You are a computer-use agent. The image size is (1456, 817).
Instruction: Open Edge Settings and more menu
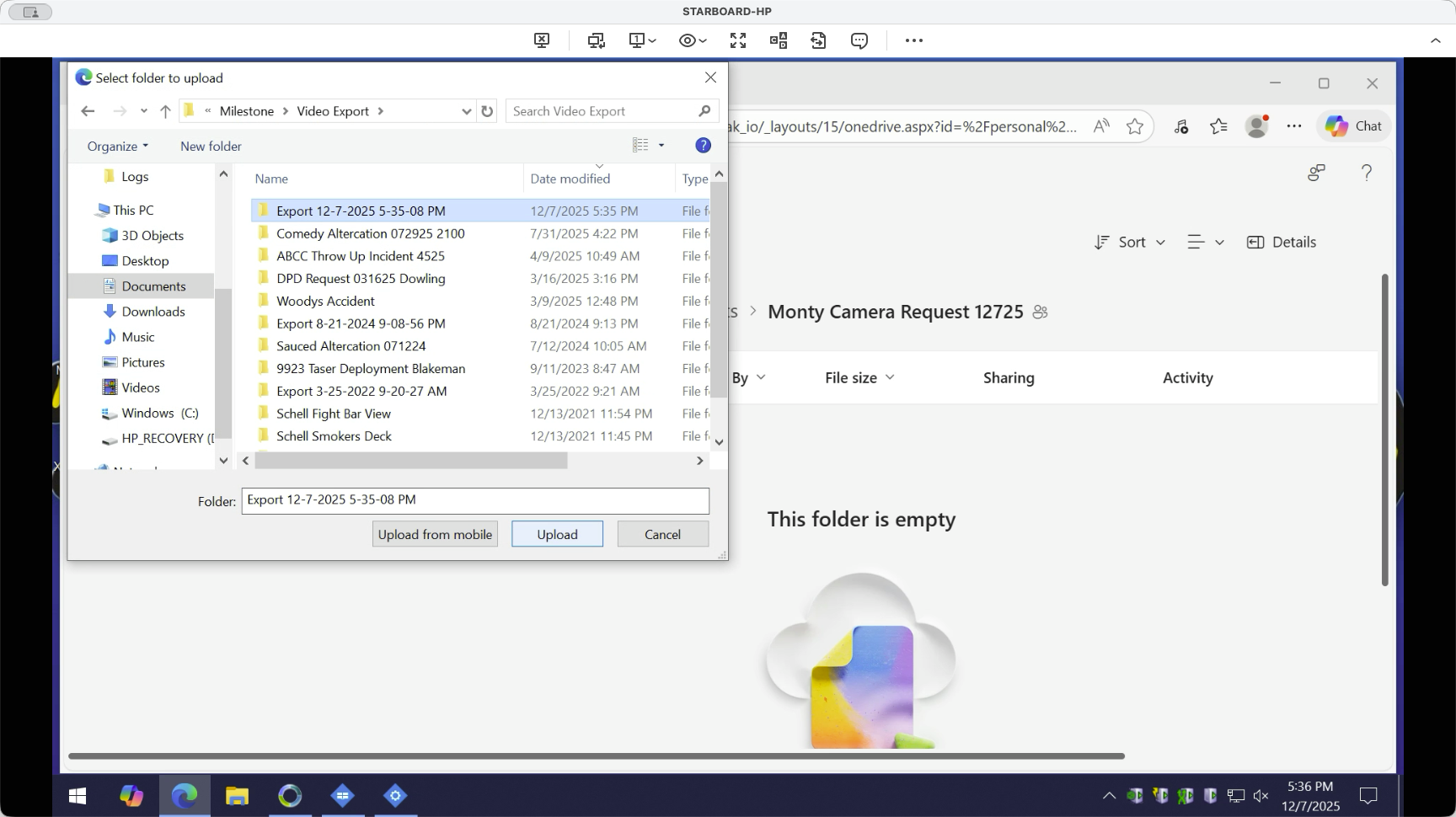(x=1294, y=126)
